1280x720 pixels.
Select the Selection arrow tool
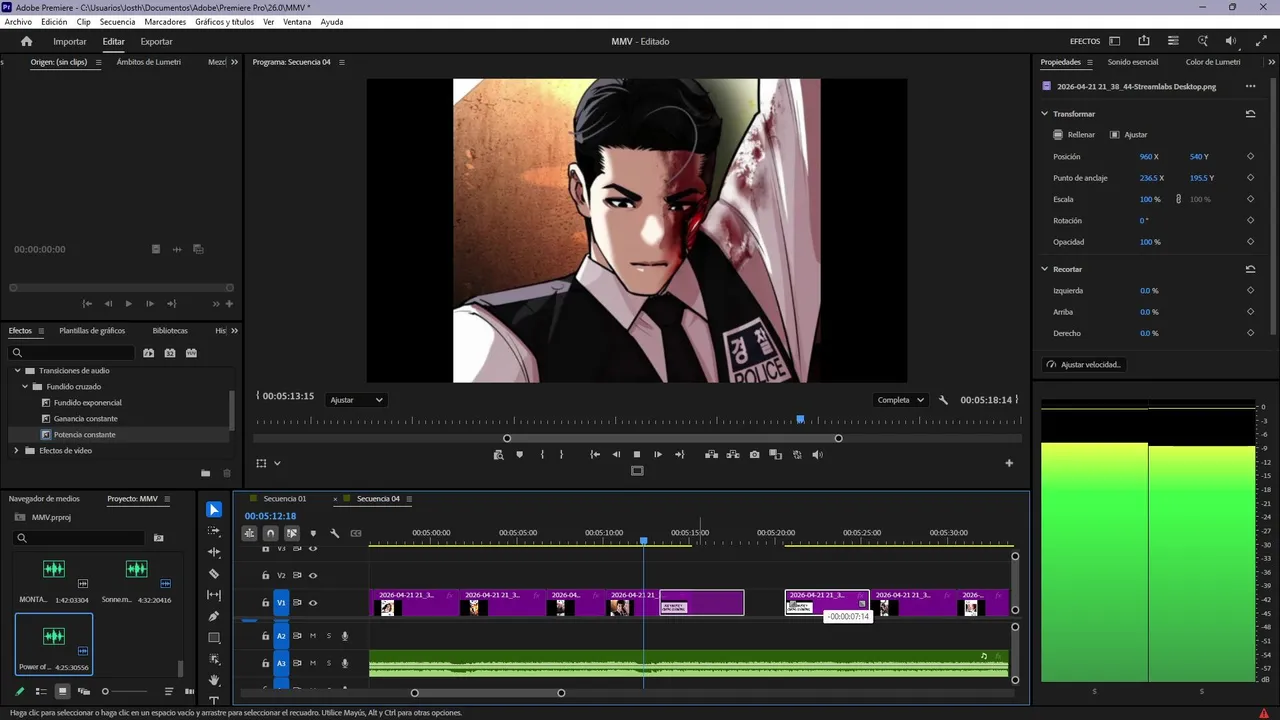click(x=214, y=510)
